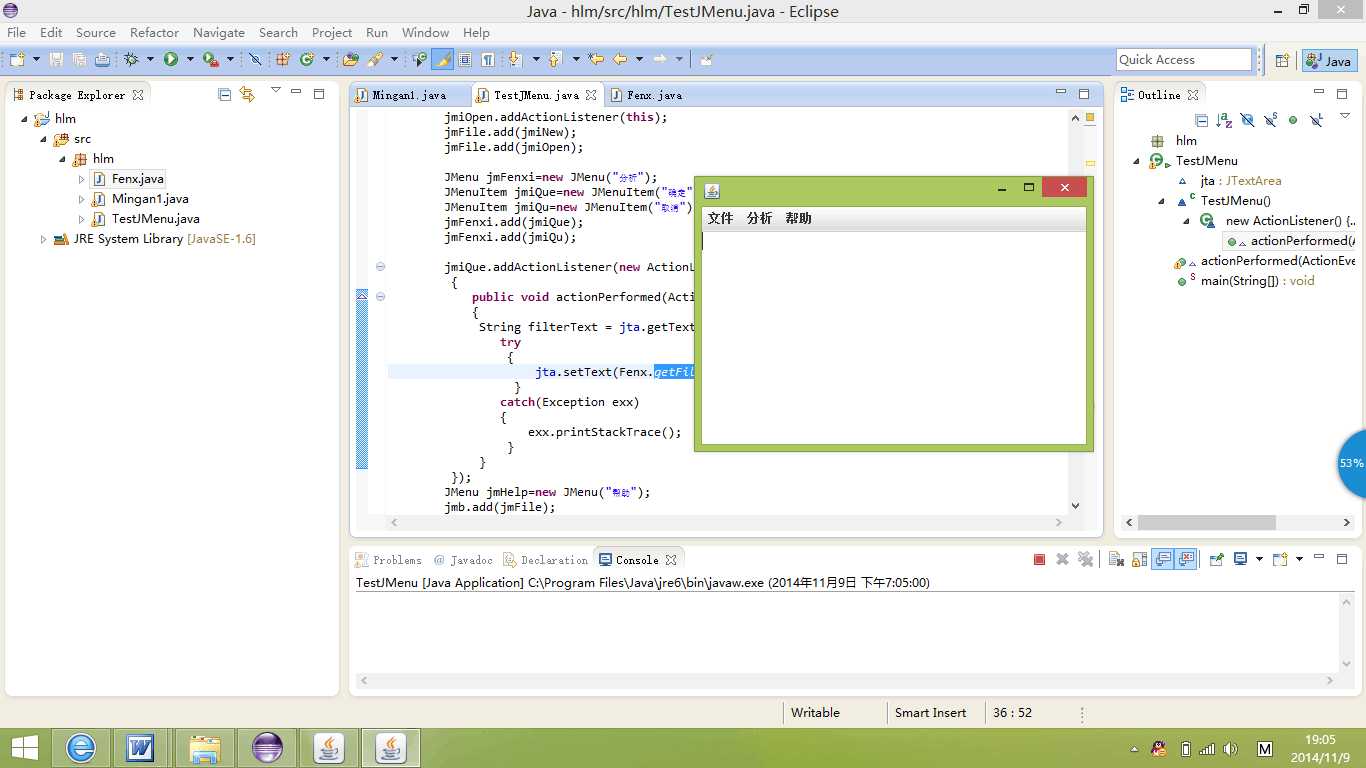Image resolution: width=1366 pixels, height=768 pixels.
Task: Toggle Hide Static Fields and Methods in the Outline
Action: [1270, 120]
